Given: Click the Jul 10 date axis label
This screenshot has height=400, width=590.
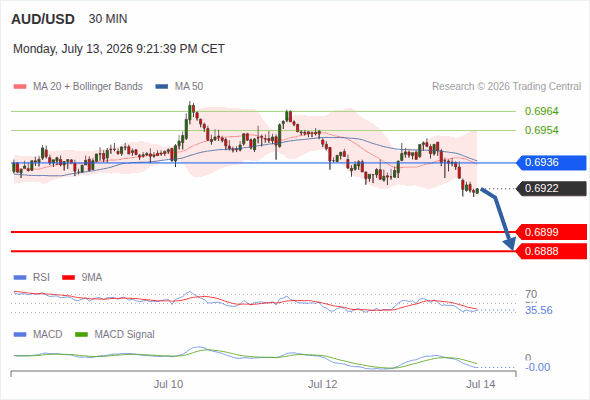Looking at the screenshot, I should pyautogui.click(x=169, y=385).
